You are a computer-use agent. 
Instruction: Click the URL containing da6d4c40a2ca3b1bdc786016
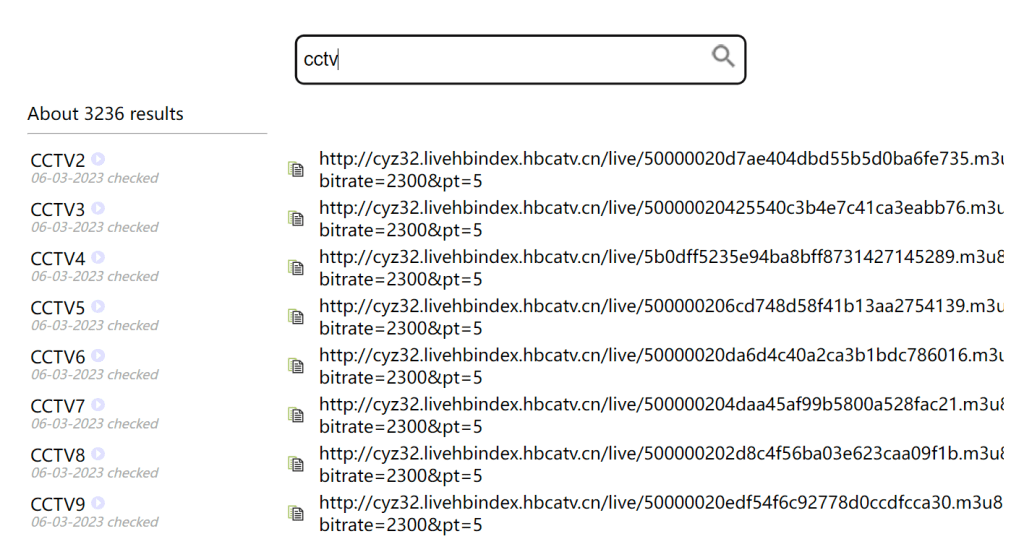[x=661, y=366]
